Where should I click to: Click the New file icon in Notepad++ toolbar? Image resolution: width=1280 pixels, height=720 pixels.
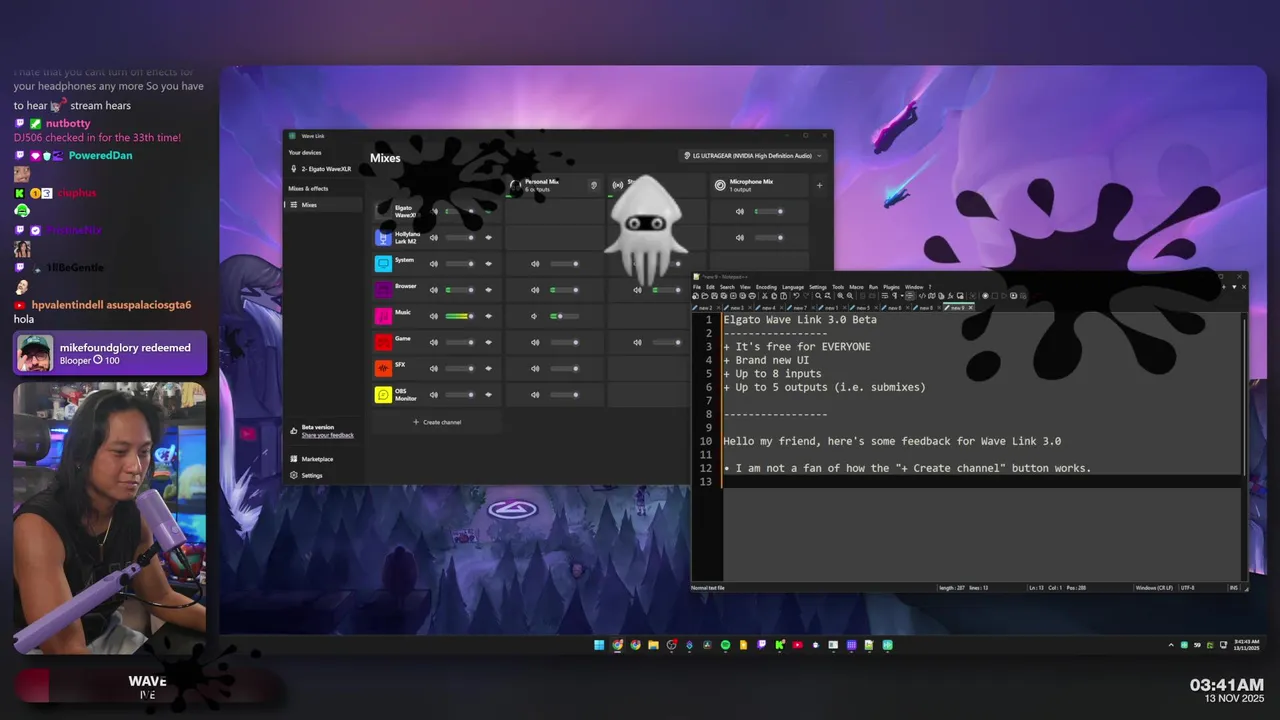(x=695, y=296)
